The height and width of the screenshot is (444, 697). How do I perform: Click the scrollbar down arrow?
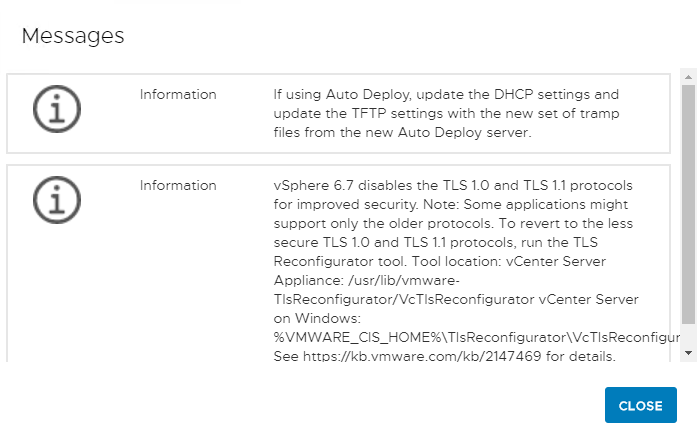(x=688, y=352)
